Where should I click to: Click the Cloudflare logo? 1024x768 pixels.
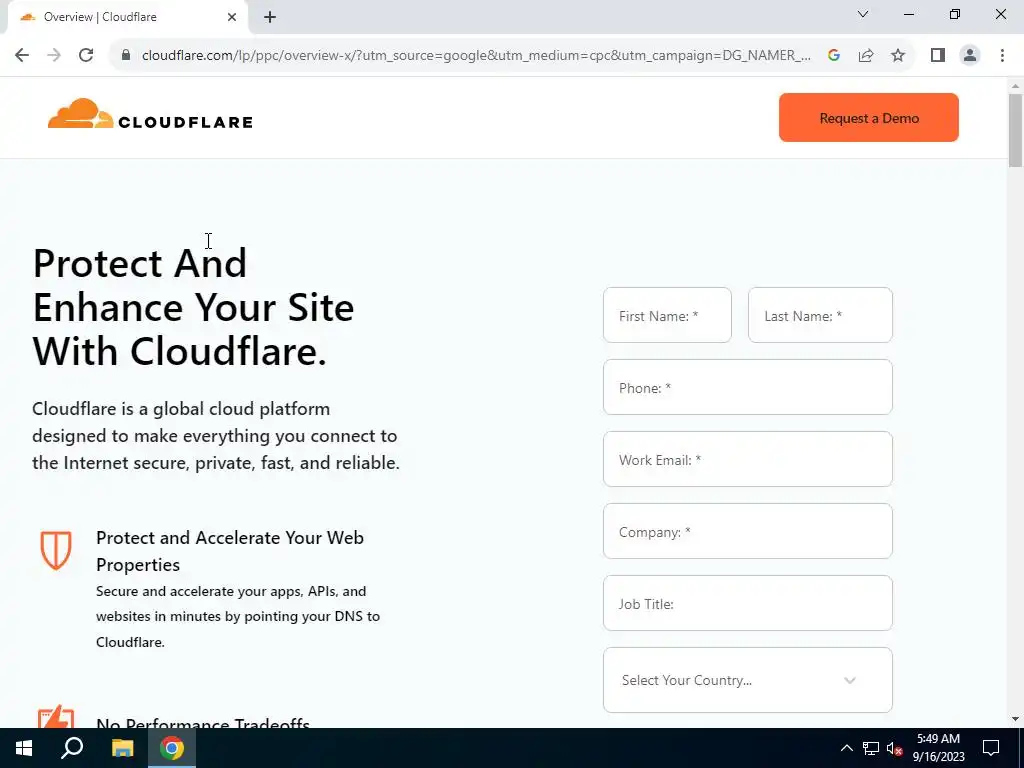pos(150,114)
